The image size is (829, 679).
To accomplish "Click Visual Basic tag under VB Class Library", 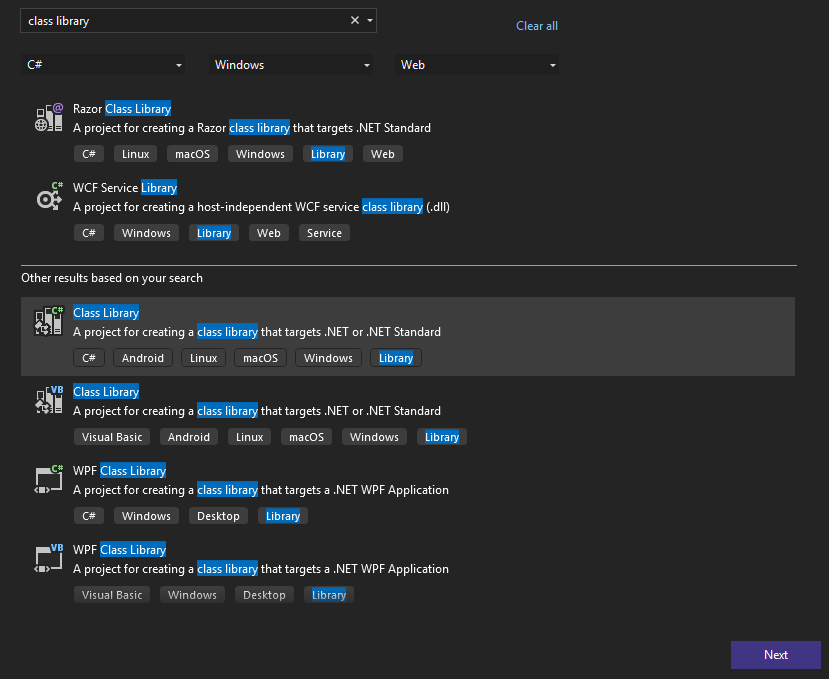I will click(x=112, y=437).
